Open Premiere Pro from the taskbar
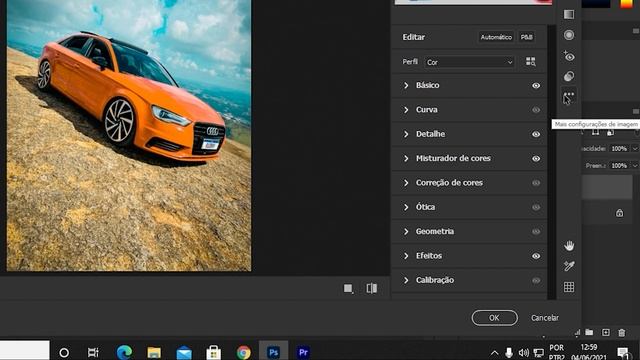640x360 pixels. [303, 352]
